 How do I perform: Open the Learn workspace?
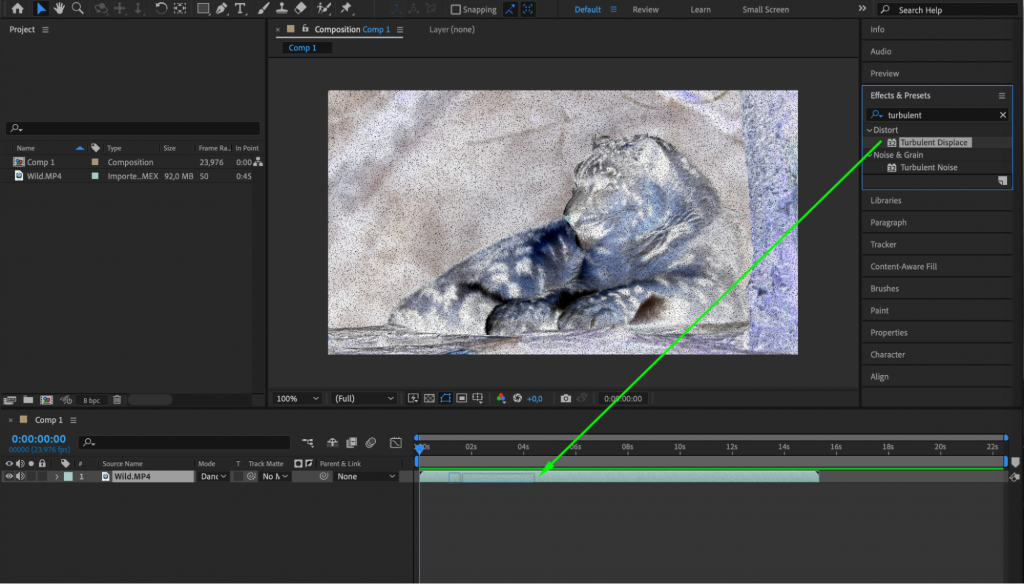tap(700, 9)
